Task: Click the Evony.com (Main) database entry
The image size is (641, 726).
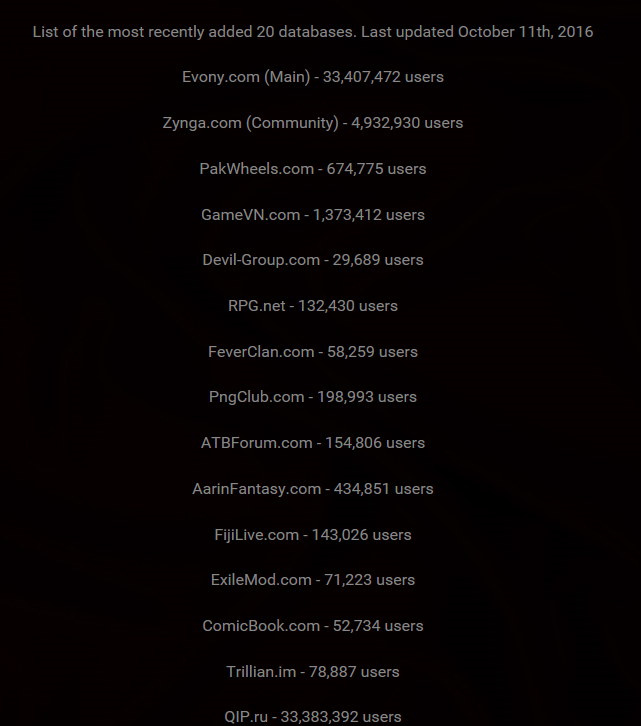Action: (313, 77)
